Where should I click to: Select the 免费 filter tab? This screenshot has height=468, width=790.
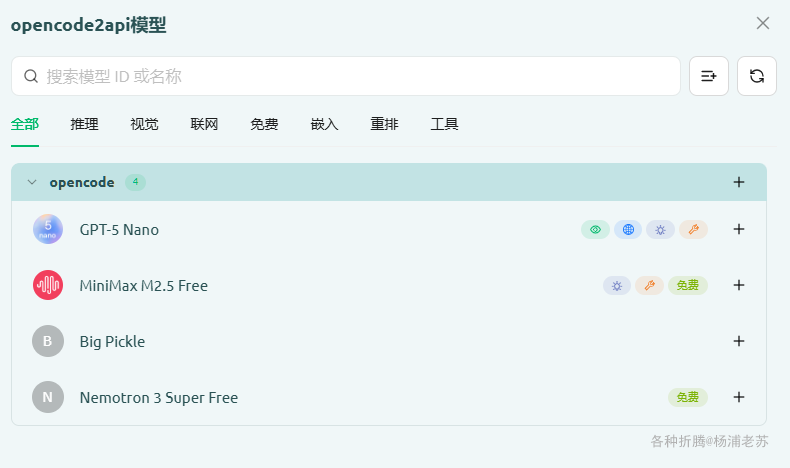264,125
